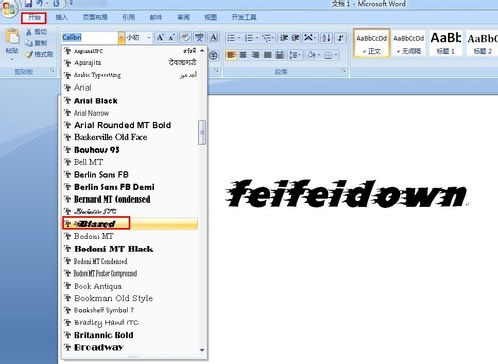Expand the line spacing dropdown

[x=294, y=55]
